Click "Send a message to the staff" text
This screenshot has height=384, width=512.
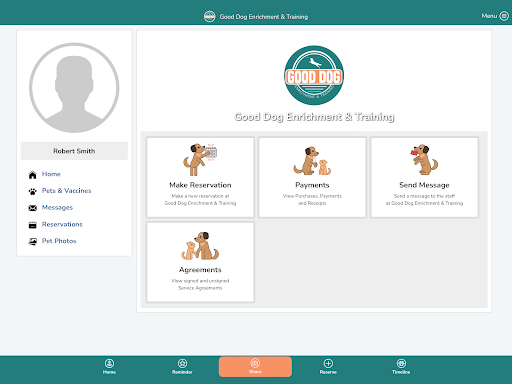click(424, 196)
